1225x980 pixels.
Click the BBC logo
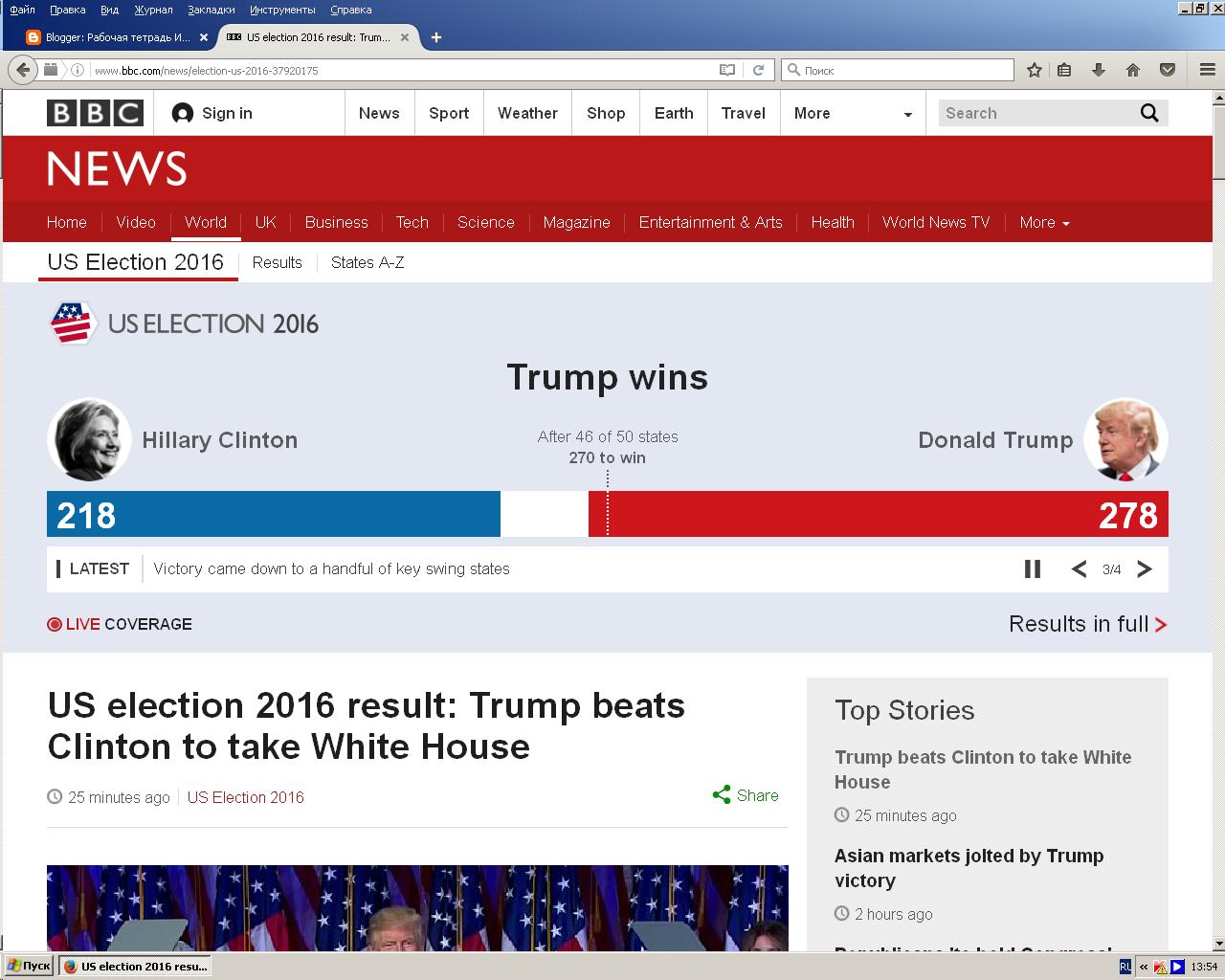pos(95,113)
